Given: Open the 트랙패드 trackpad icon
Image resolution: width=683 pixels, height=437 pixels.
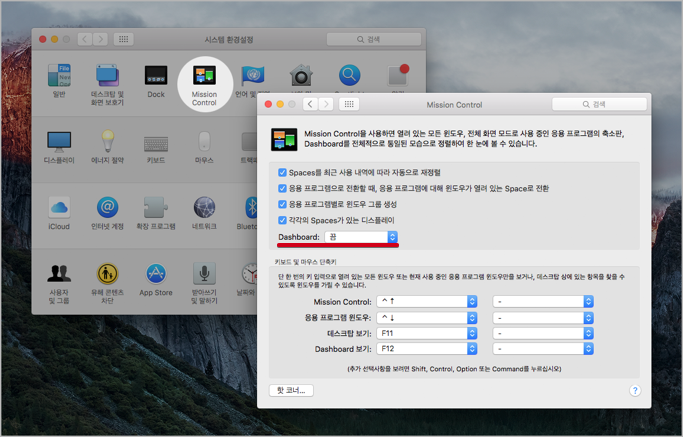Looking at the screenshot, I should click(249, 142).
